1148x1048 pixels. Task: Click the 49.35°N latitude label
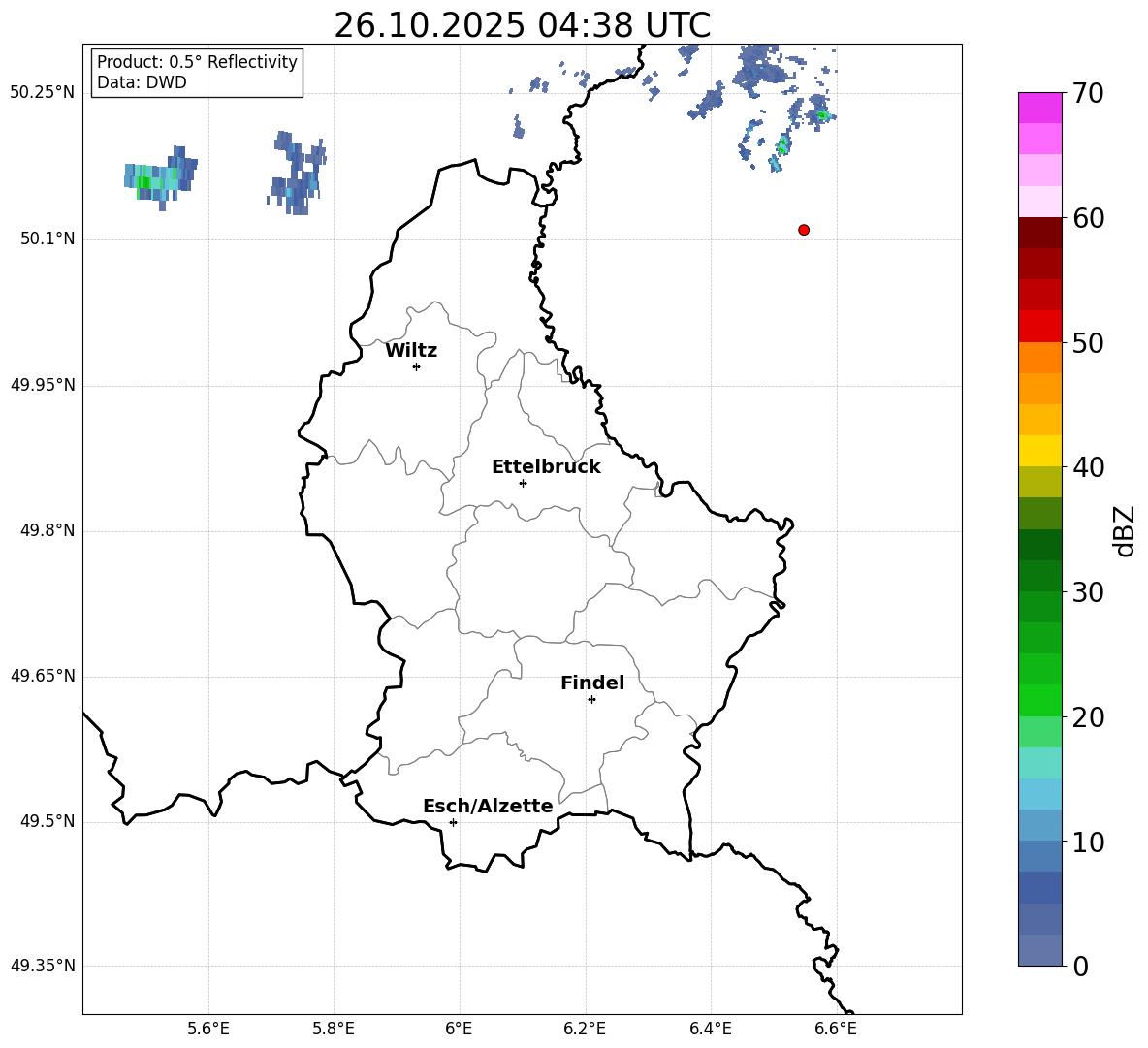(42, 966)
